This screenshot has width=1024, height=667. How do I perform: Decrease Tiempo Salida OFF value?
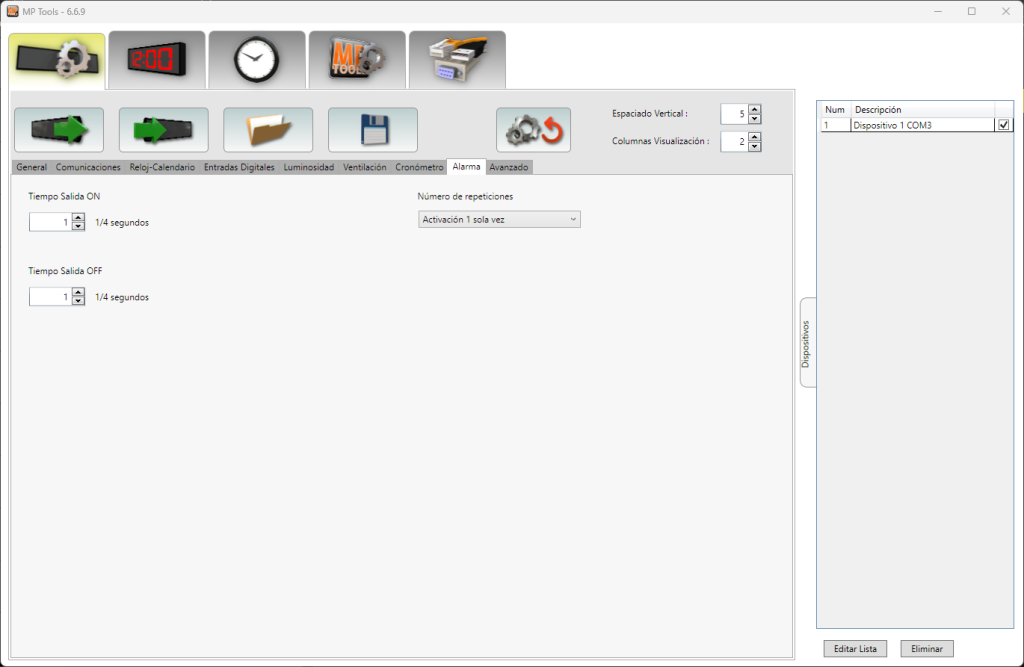pyautogui.click(x=78, y=301)
